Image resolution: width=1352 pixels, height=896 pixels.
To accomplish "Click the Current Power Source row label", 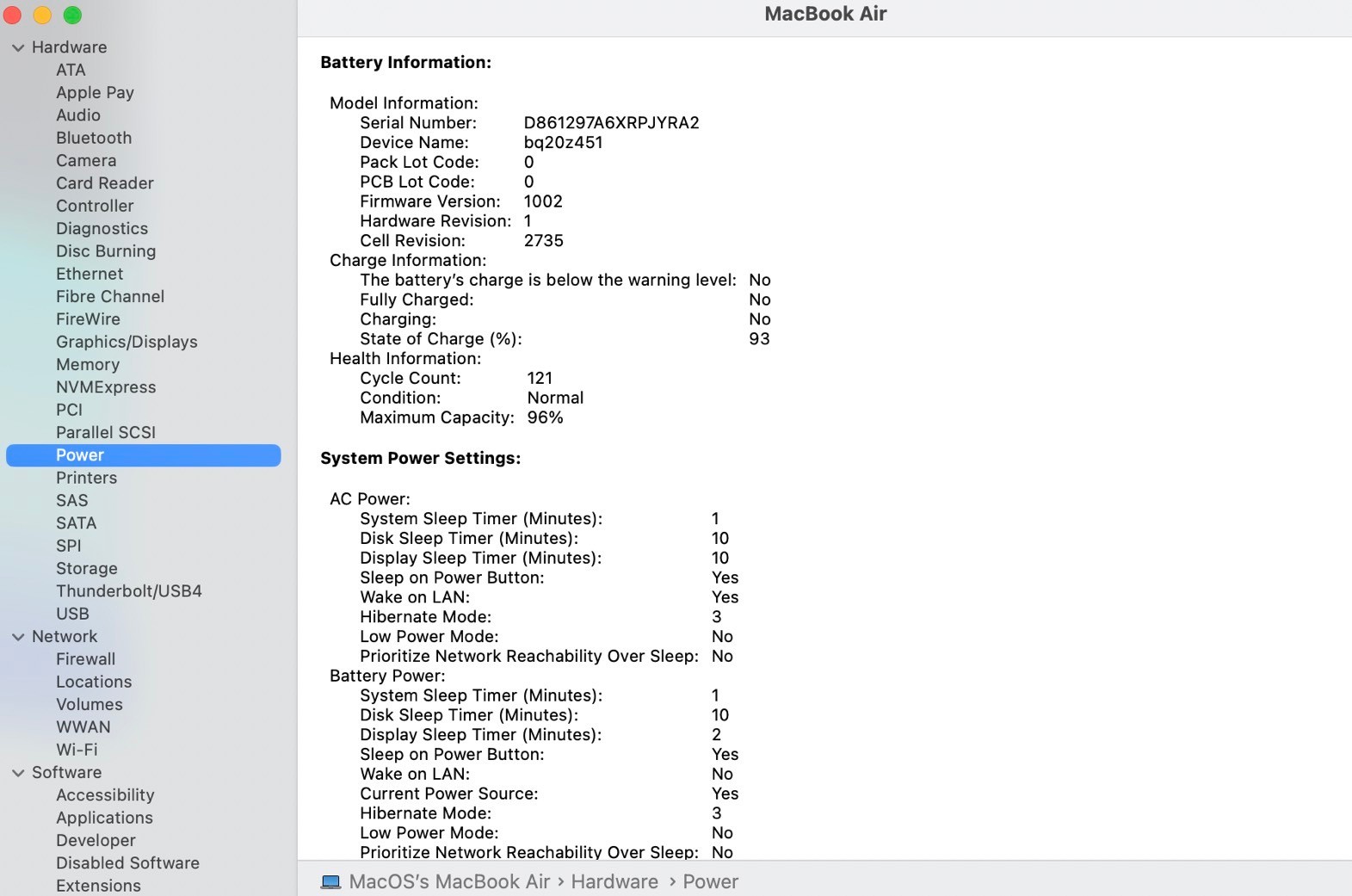I will (x=449, y=794).
